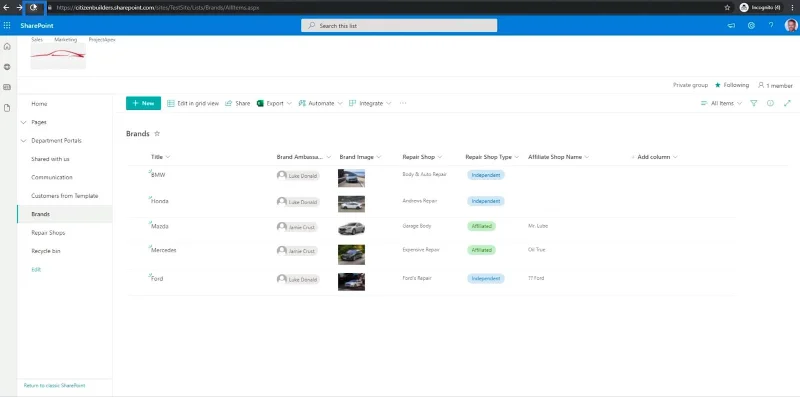
Task: Open the Ford brand image thumbnail
Action: tap(352, 282)
